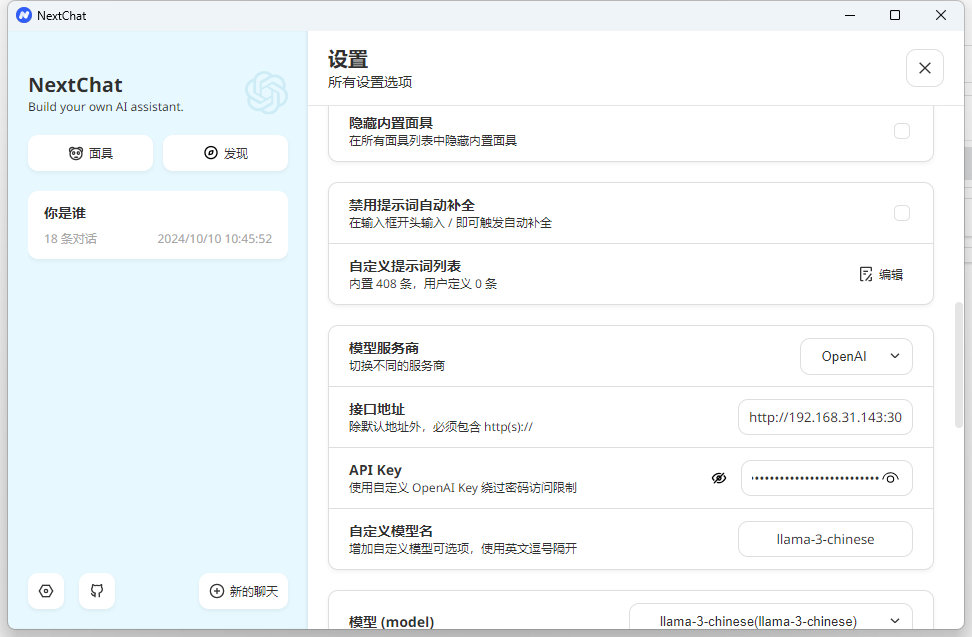
Task: Click the 接口地址 URL input field
Action: click(825, 417)
